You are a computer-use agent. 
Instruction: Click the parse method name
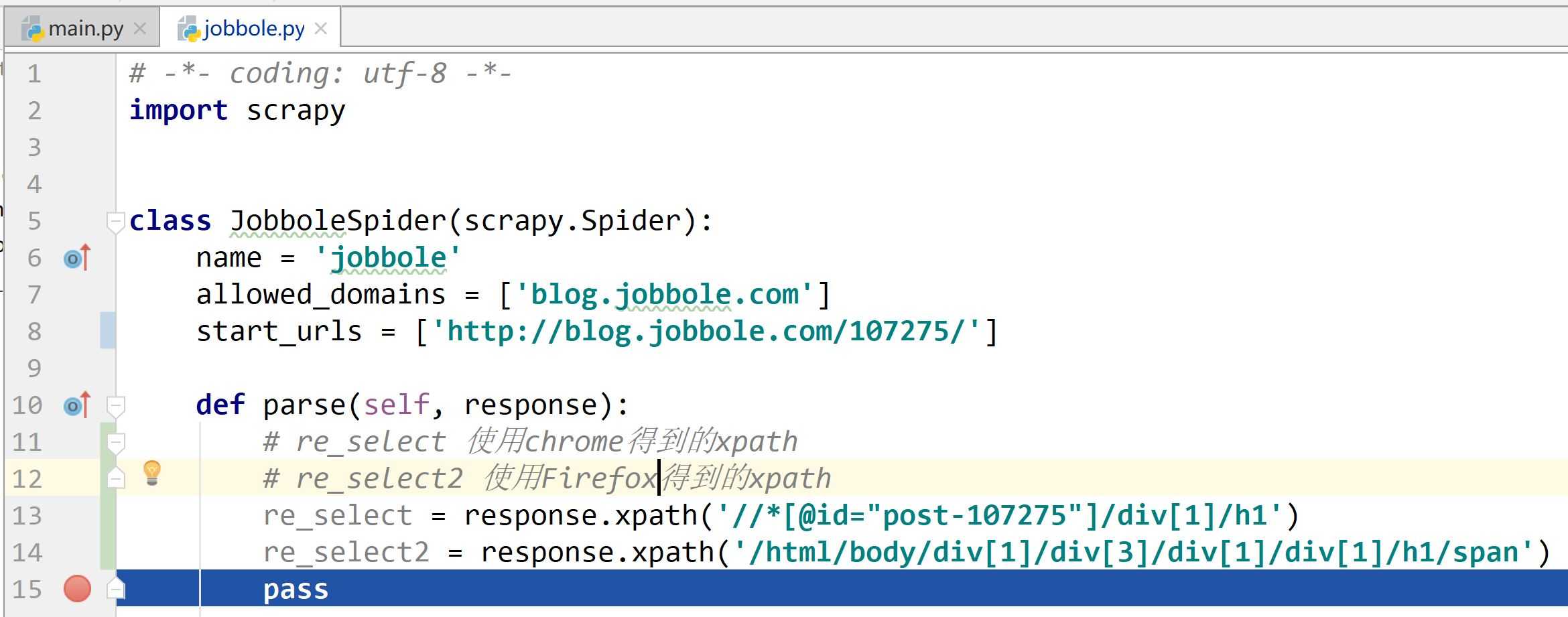(304, 405)
